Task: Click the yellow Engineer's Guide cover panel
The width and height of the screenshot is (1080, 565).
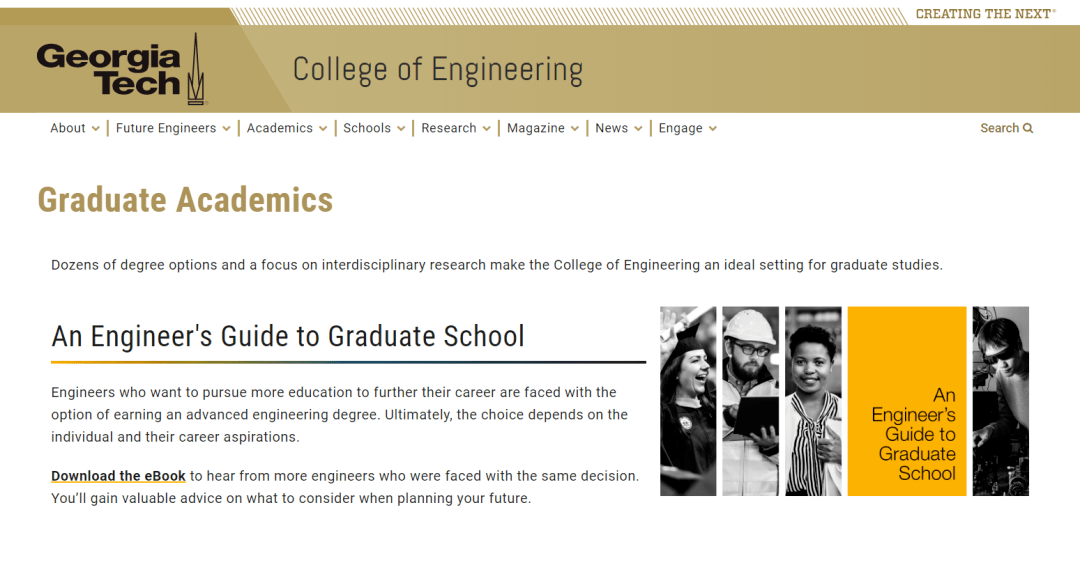Action: click(906, 401)
